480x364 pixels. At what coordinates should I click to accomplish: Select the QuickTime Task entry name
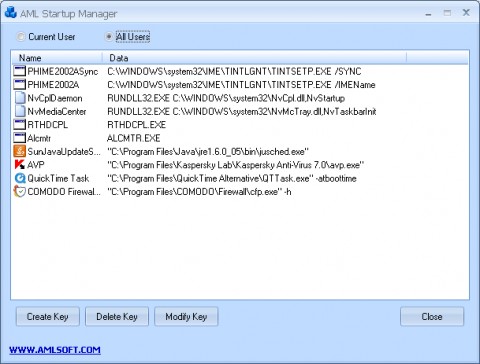click(58, 178)
